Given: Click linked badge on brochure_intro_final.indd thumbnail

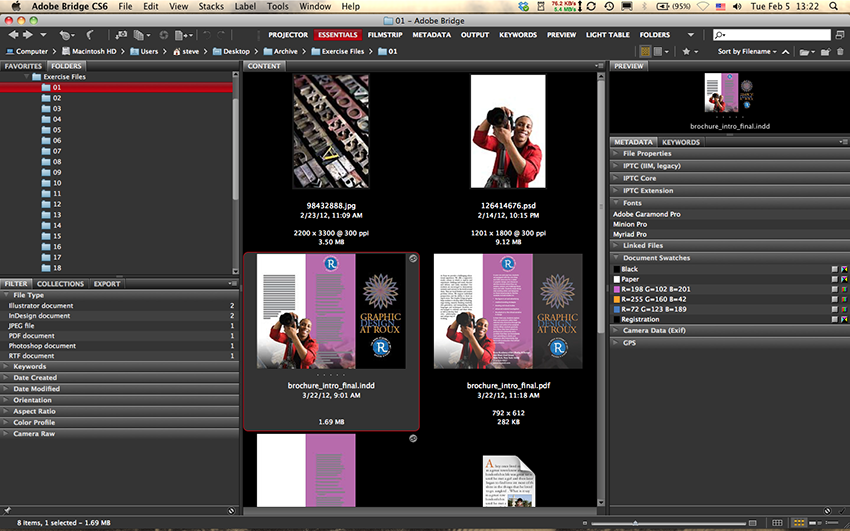Looking at the screenshot, I should (x=413, y=258).
